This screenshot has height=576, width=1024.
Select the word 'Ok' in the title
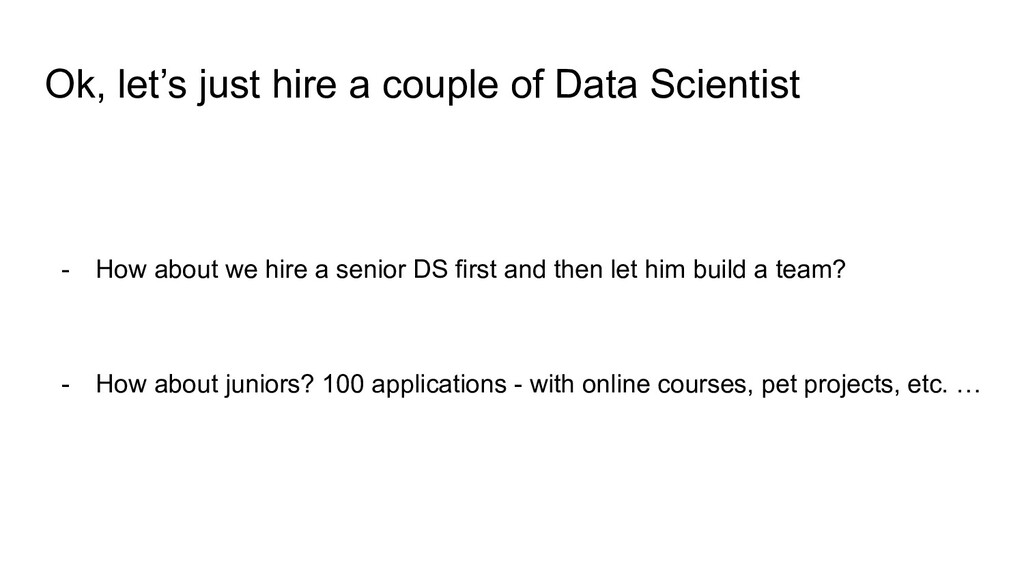pos(72,85)
